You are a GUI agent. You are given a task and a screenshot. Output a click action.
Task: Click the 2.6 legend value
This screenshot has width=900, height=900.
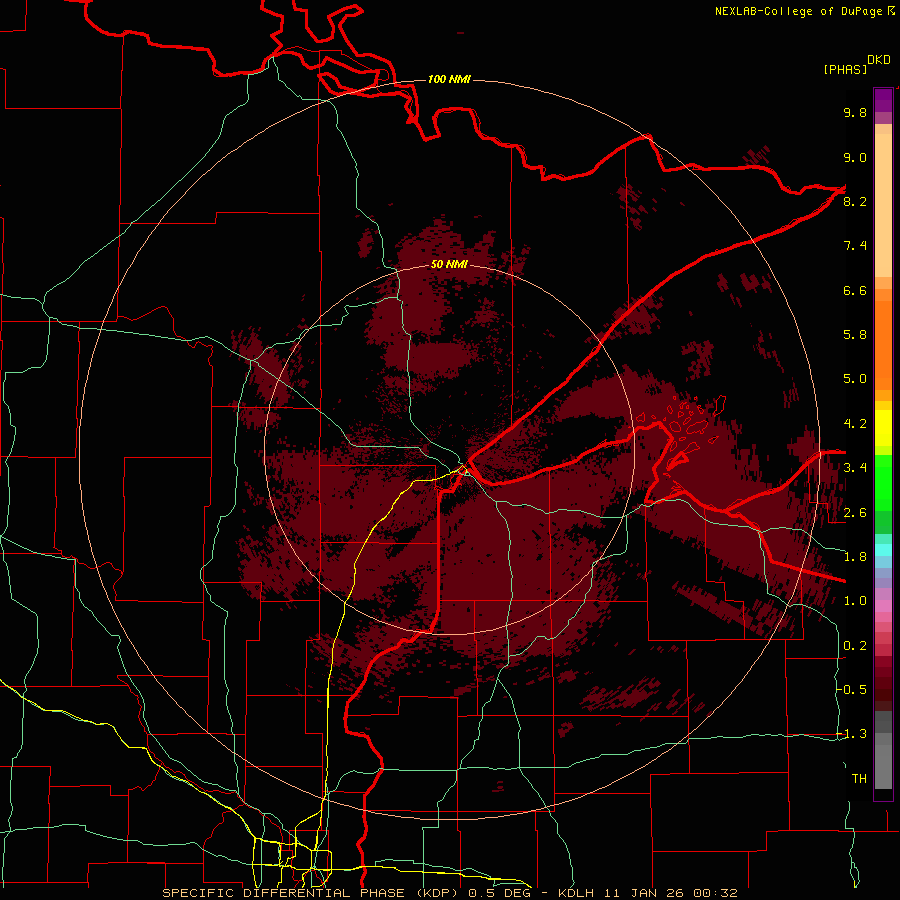point(855,513)
